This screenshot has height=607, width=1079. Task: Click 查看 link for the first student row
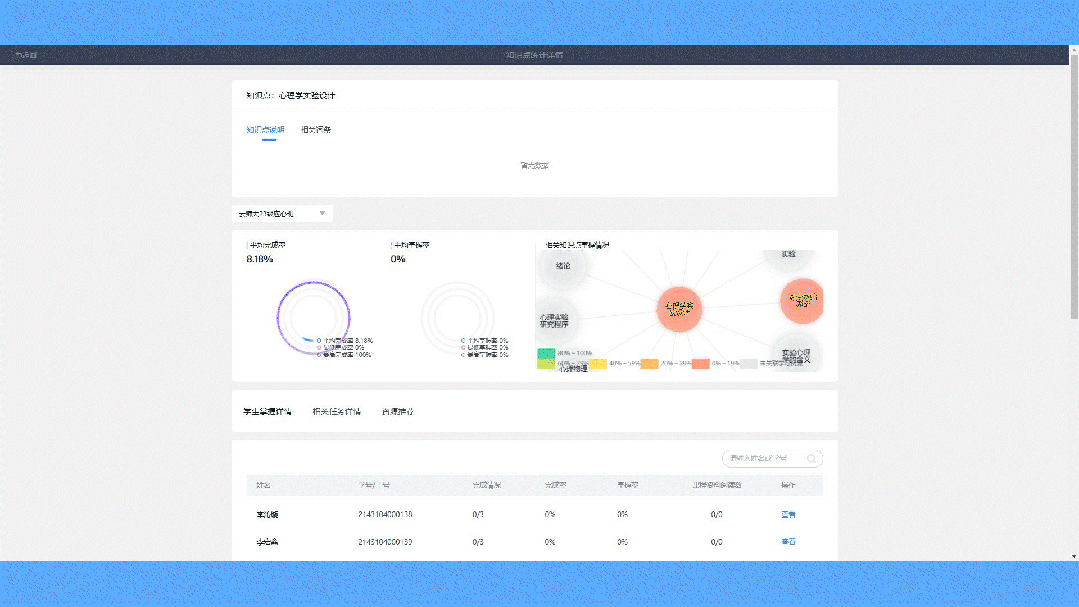(x=788, y=514)
